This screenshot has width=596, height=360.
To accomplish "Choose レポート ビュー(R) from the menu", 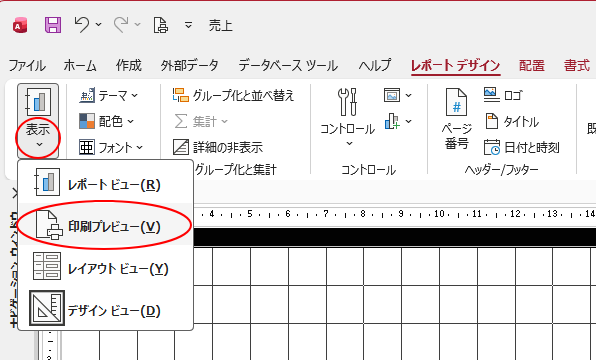I will pyautogui.click(x=106, y=183).
